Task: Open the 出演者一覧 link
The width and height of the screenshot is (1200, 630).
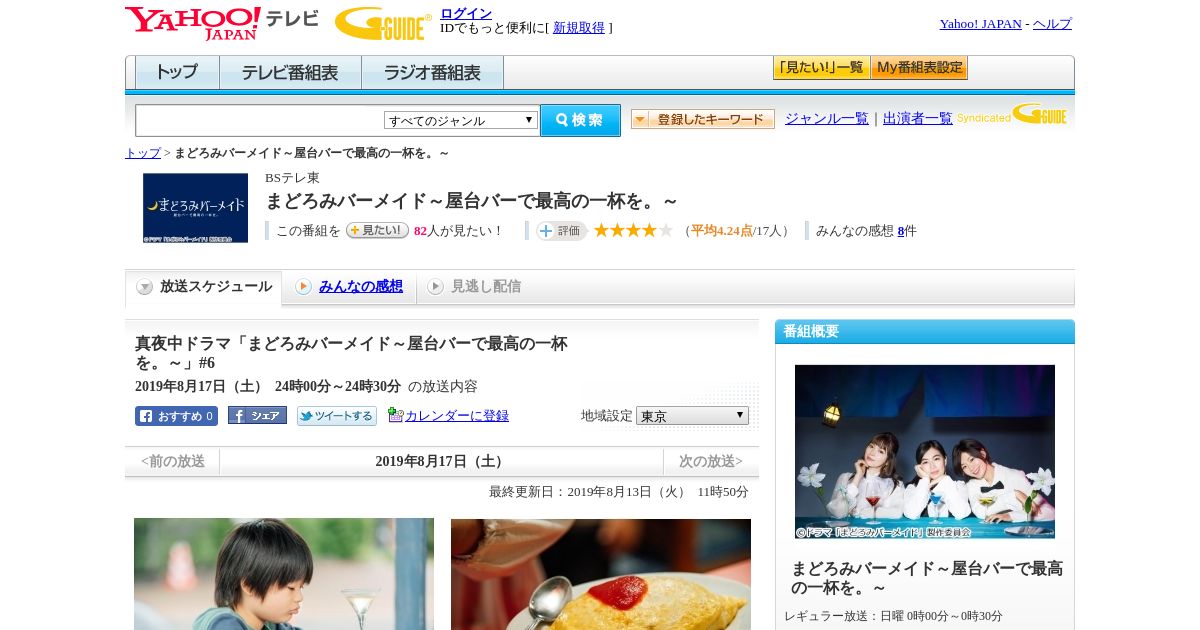Action: (918, 119)
